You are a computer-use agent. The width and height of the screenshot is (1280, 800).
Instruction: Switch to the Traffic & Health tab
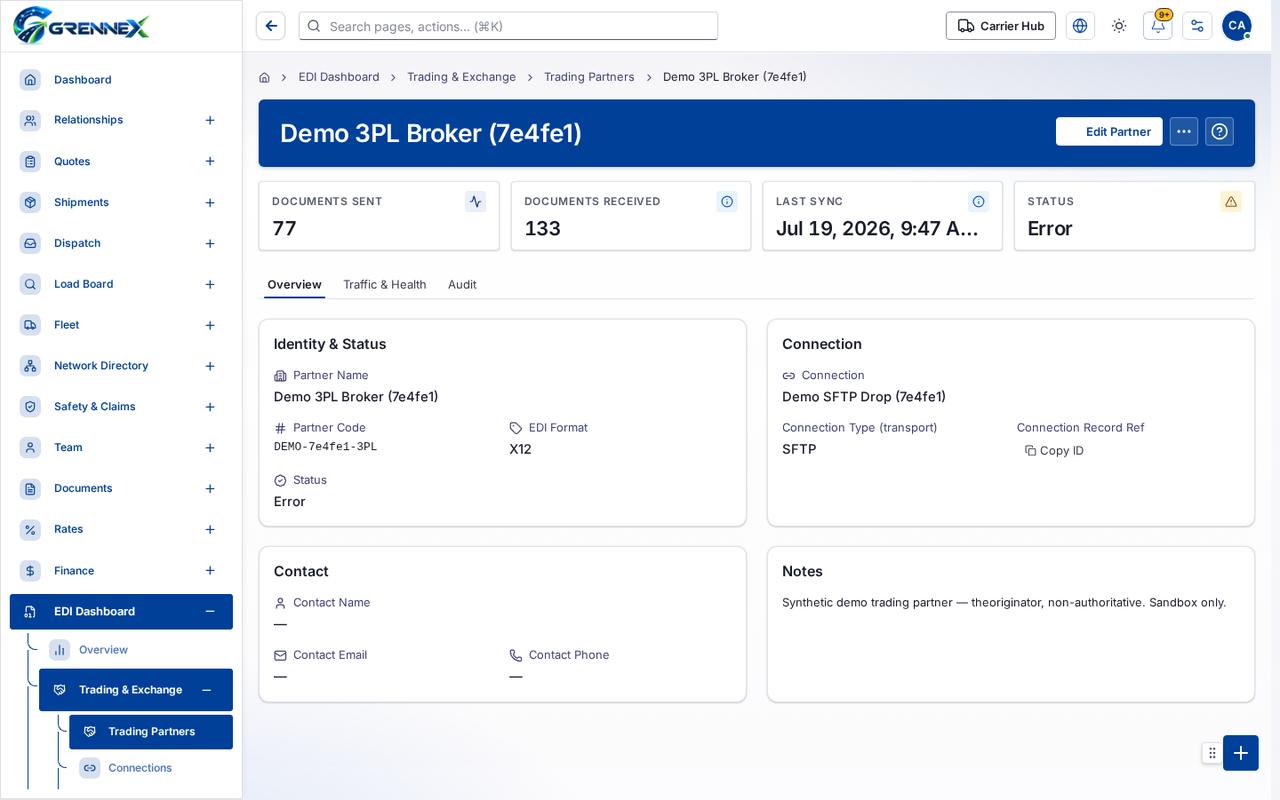click(x=385, y=285)
